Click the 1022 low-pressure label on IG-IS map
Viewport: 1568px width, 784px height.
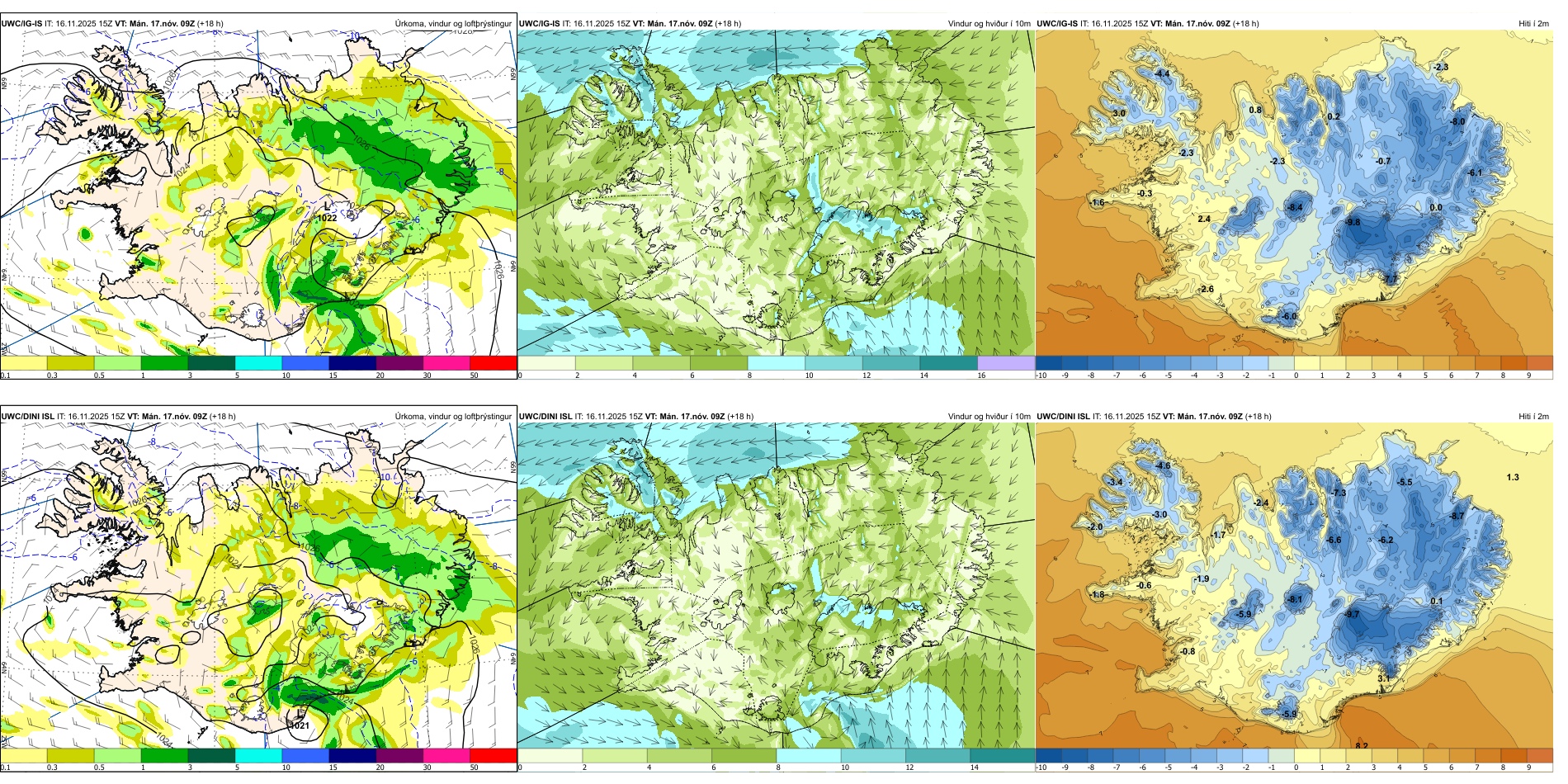[328, 218]
